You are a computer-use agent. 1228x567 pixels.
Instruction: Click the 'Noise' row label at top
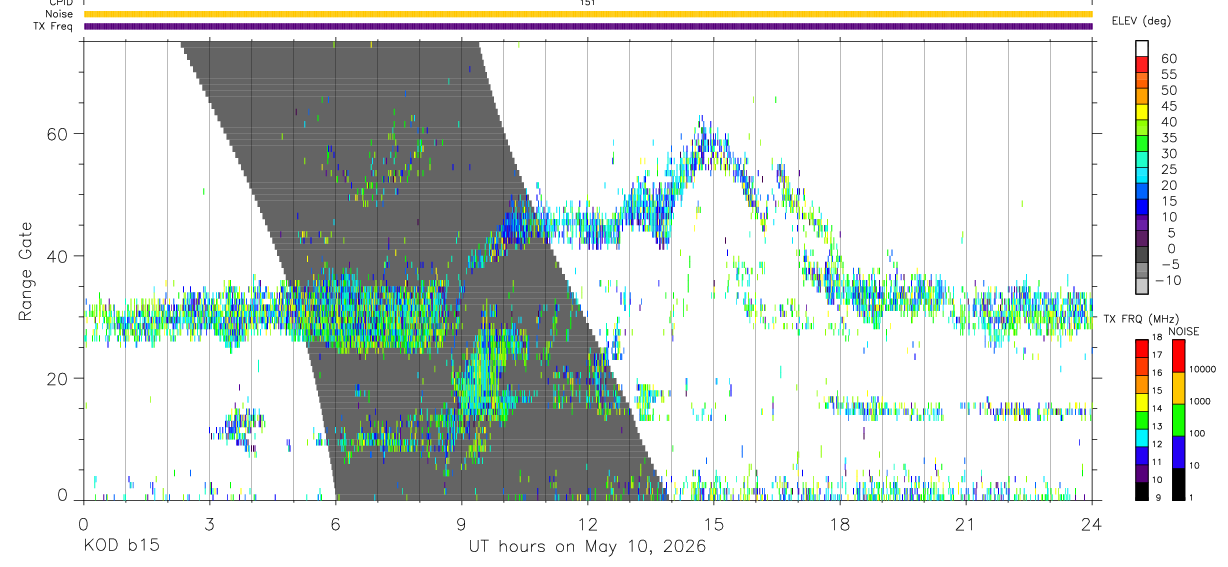[59, 14]
